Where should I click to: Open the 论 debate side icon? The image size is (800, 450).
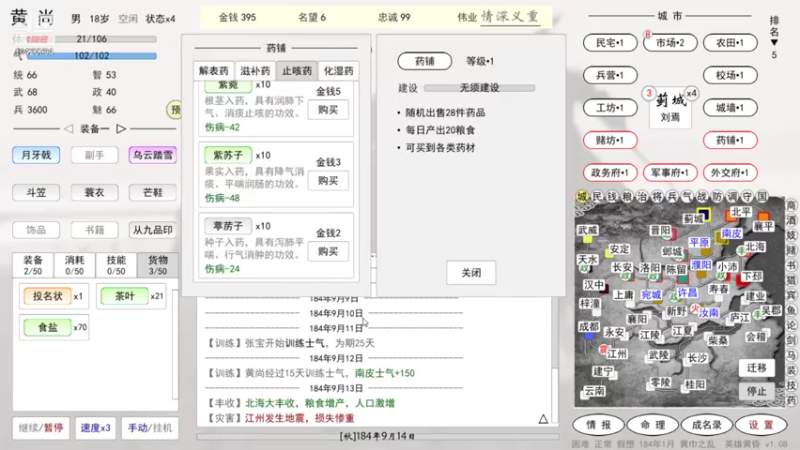pos(791,325)
